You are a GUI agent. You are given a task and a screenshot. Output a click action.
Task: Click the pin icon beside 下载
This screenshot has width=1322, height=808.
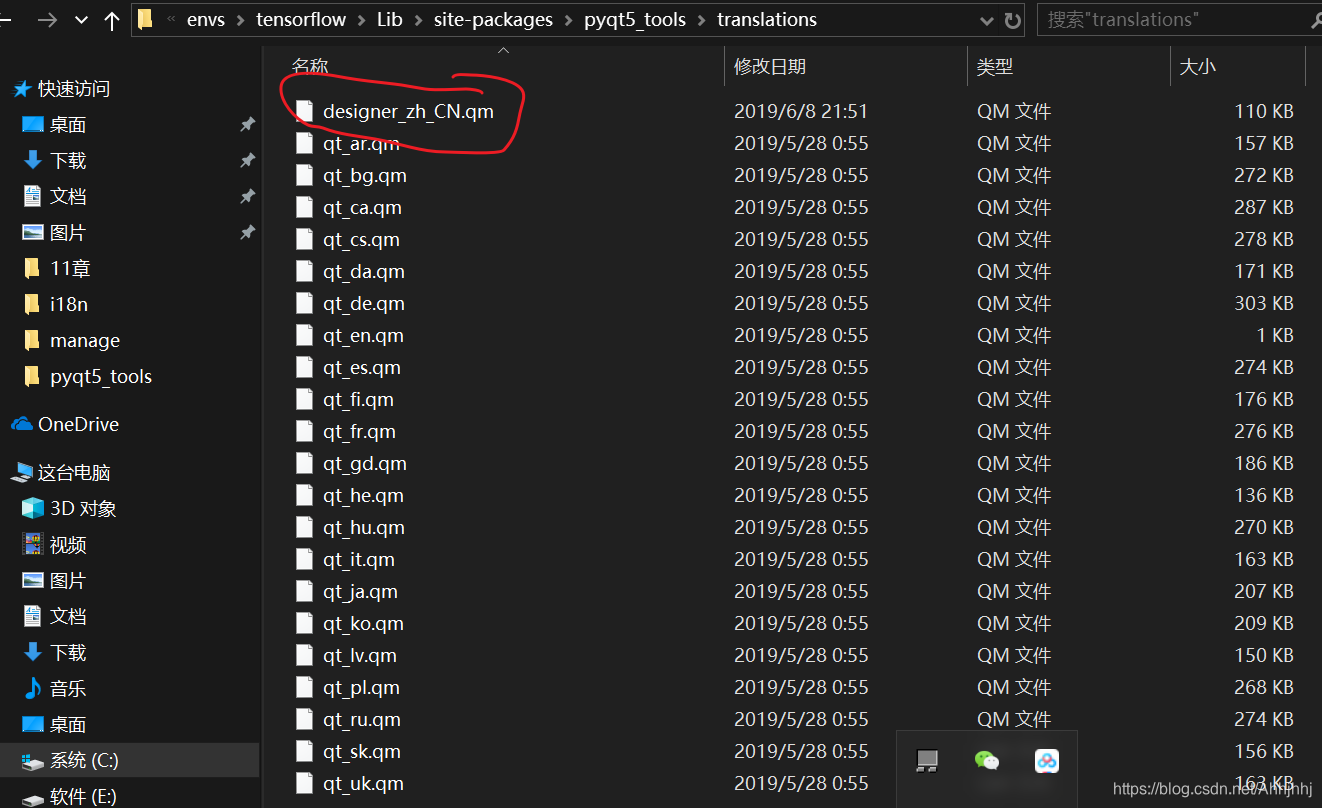247,161
